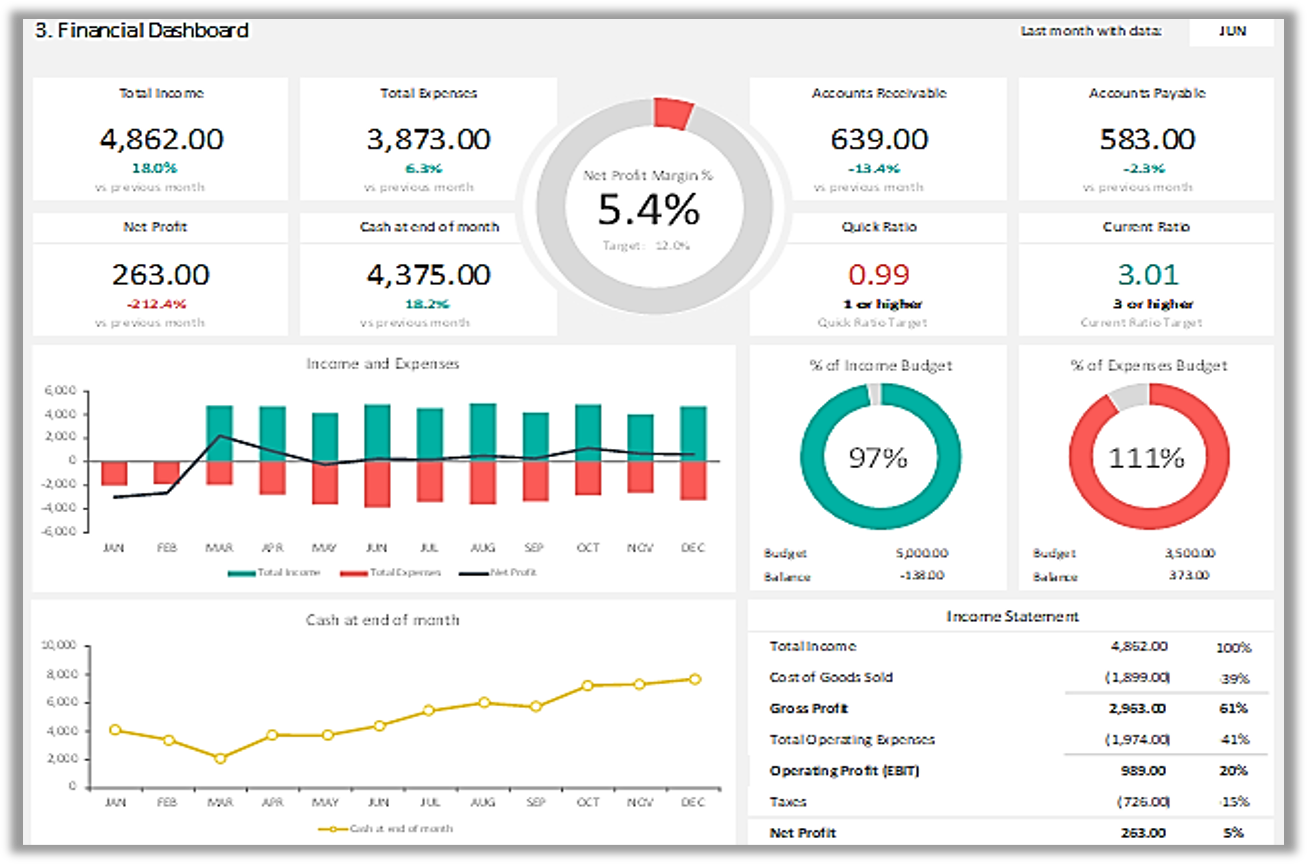Click the Total Expenses value 3,873.00
The width and height of the screenshot is (1307, 864).
coord(429,139)
